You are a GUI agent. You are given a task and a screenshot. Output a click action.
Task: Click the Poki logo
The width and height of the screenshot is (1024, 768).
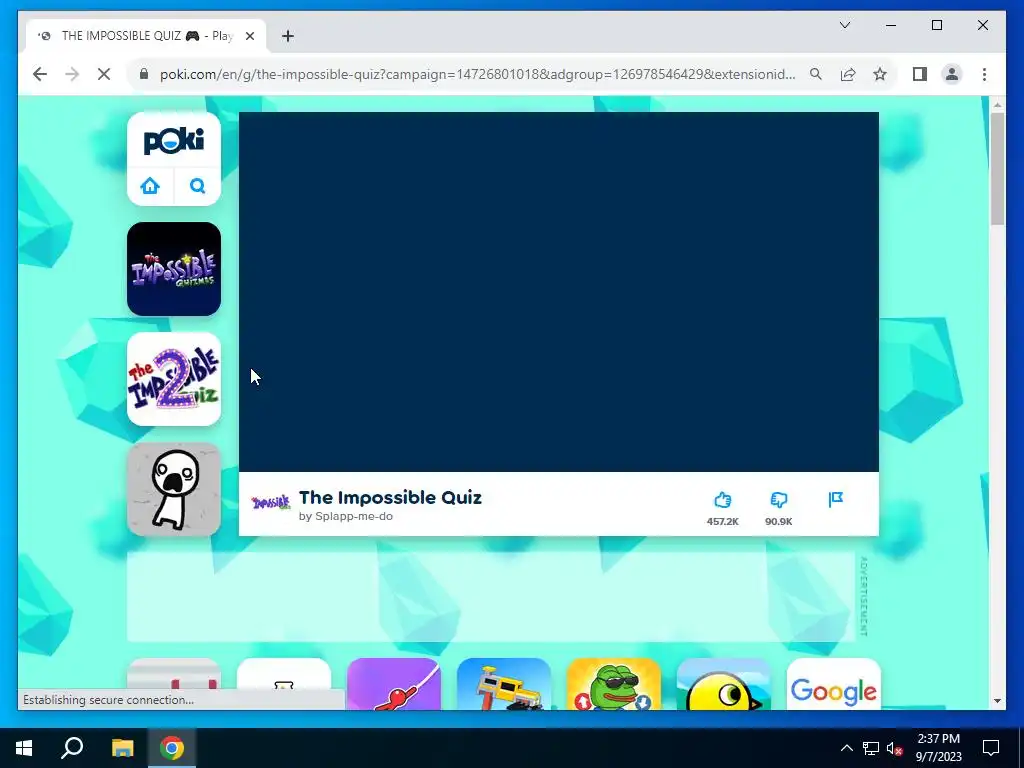coord(174,140)
